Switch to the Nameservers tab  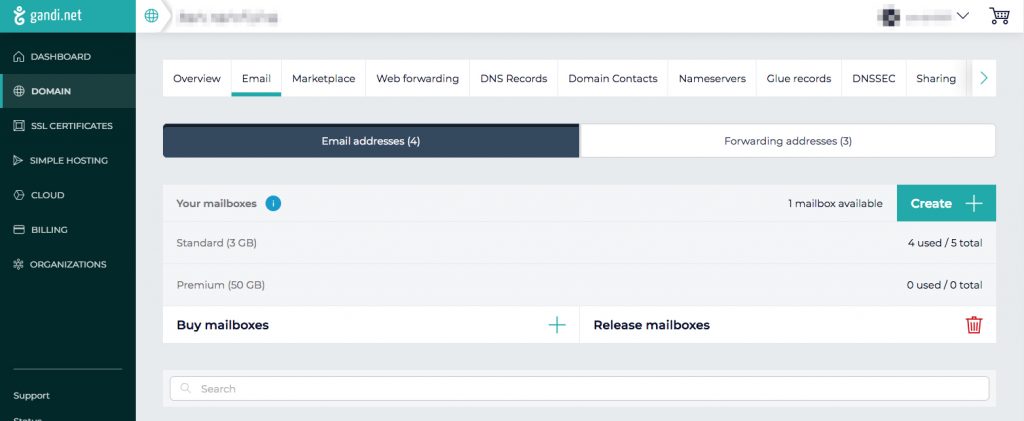(711, 78)
